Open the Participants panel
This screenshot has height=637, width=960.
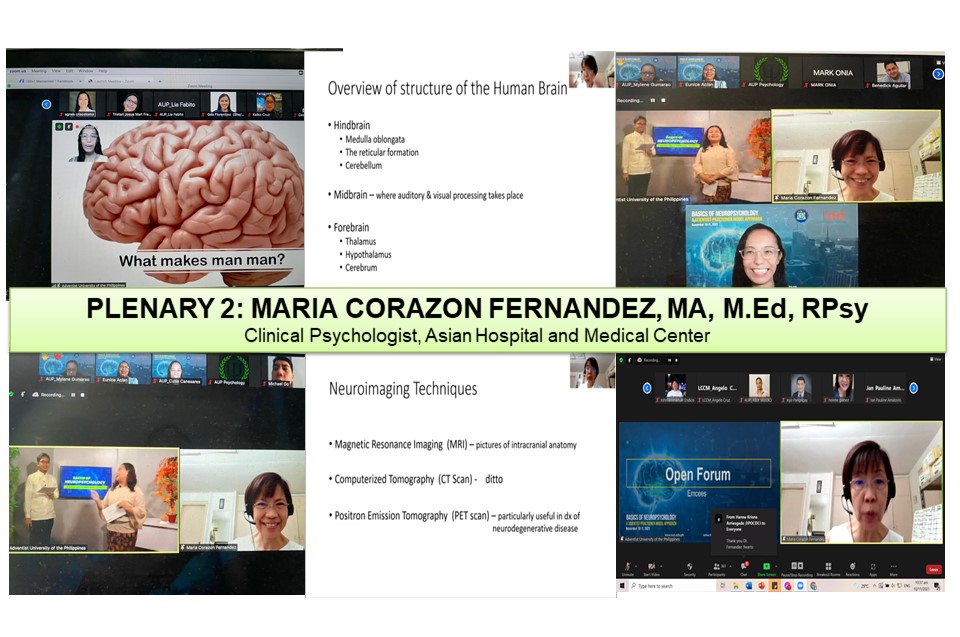pyautogui.click(x=716, y=568)
